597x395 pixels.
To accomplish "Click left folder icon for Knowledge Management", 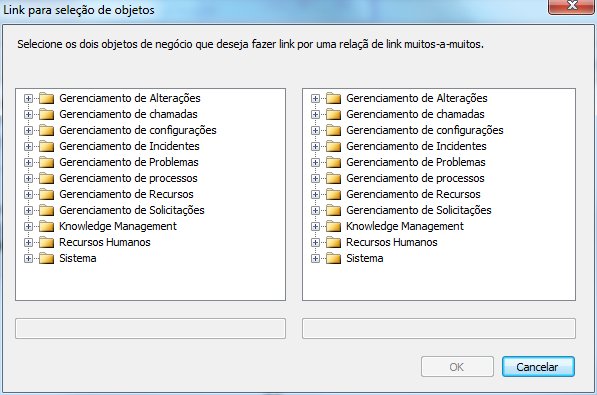I will [47, 226].
